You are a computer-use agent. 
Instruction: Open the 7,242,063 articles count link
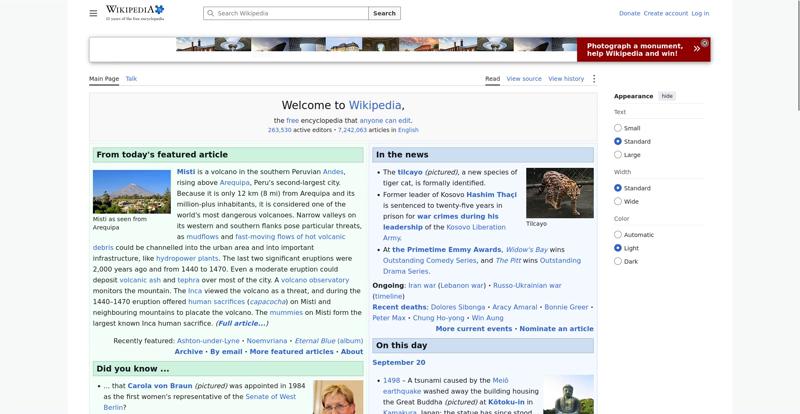pos(352,130)
